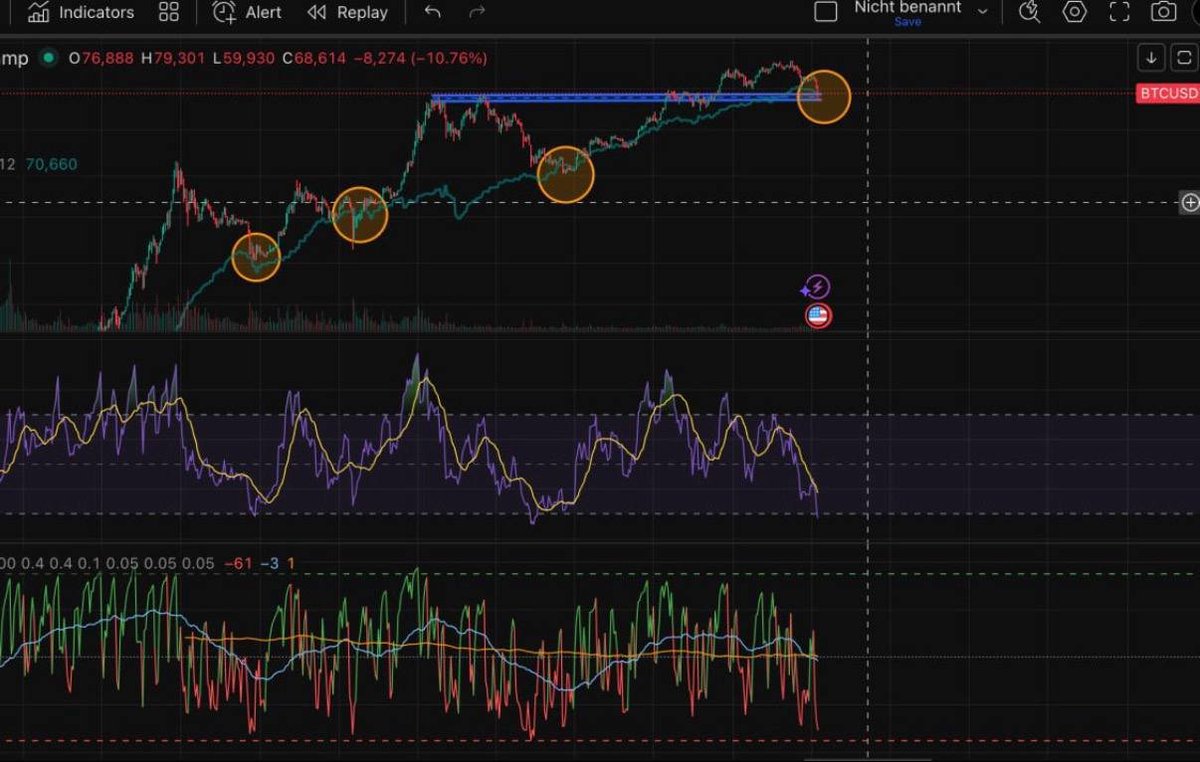Open the quick search icon
This screenshot has width=1200, height=762.
point(1029,12)
